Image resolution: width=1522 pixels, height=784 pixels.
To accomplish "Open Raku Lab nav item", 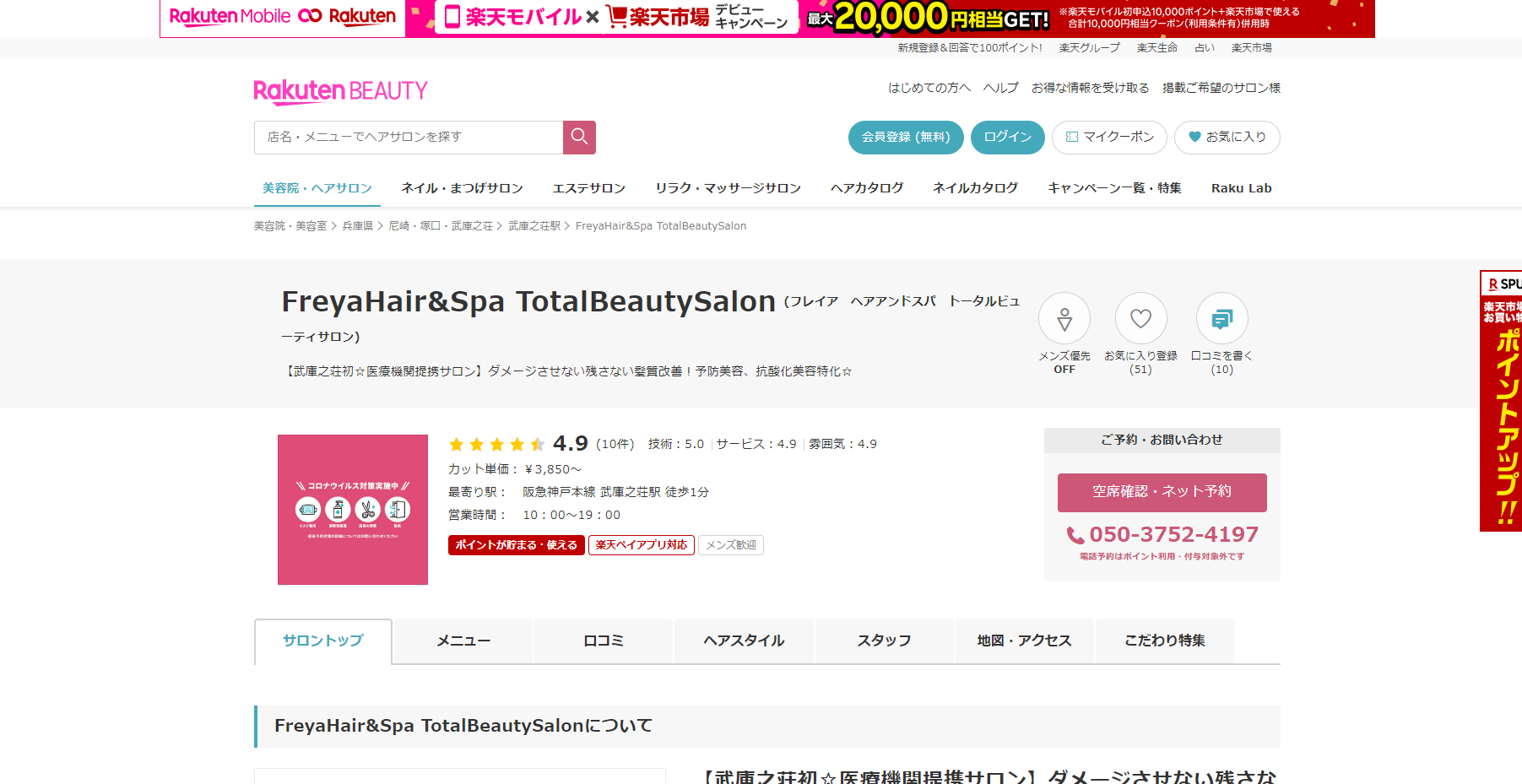I will pos(1241,188).
